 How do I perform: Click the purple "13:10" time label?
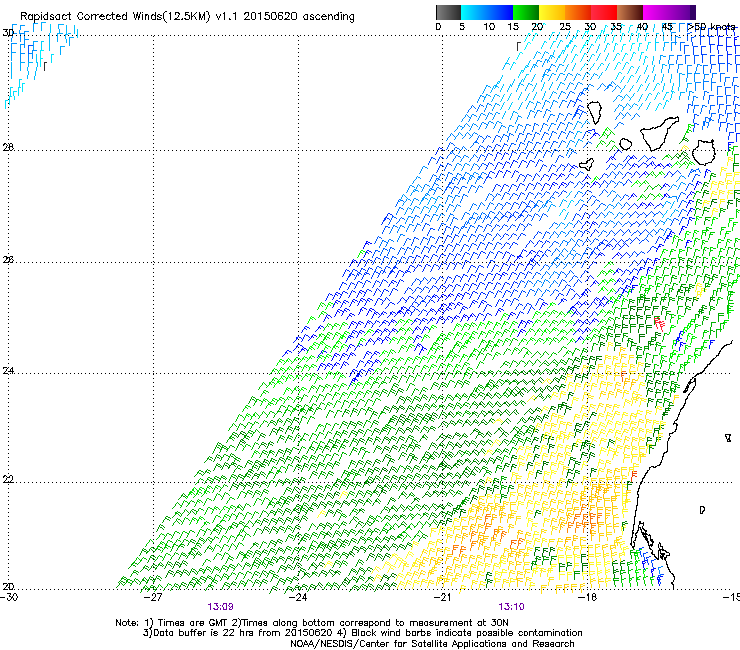(512, 607)
